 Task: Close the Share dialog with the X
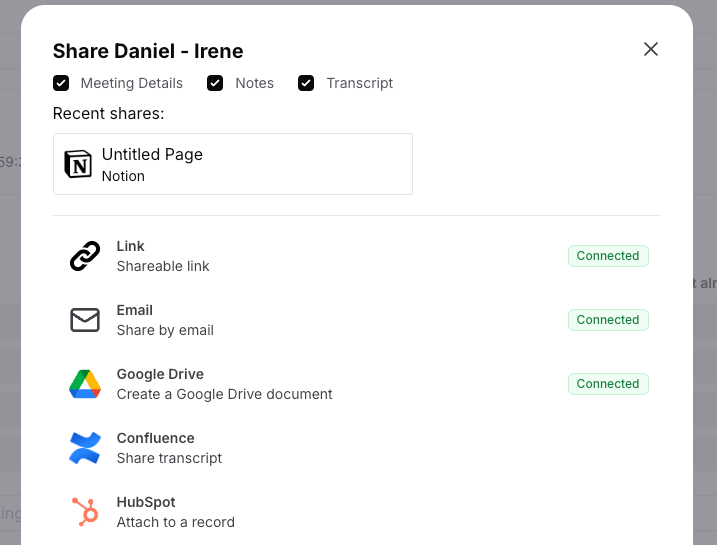tap(651, 49)
